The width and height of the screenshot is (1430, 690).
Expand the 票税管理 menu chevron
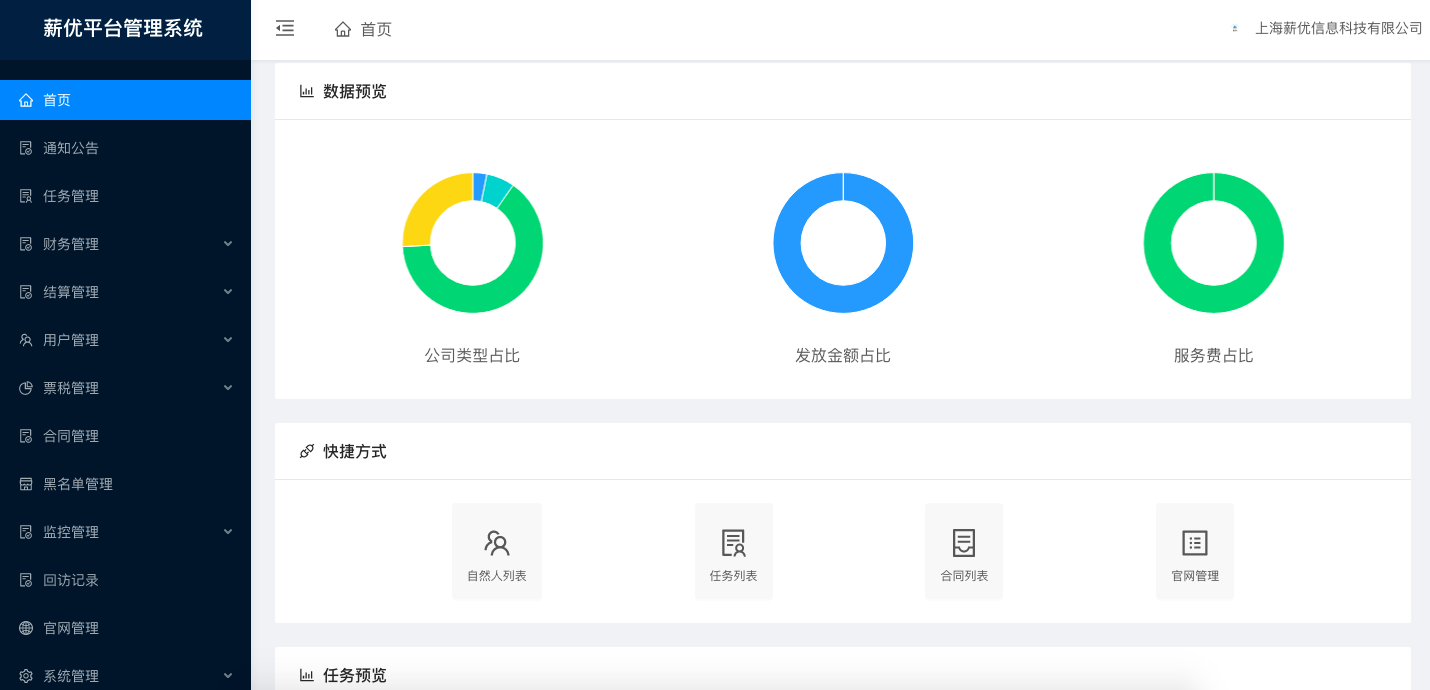click(228, 388)
